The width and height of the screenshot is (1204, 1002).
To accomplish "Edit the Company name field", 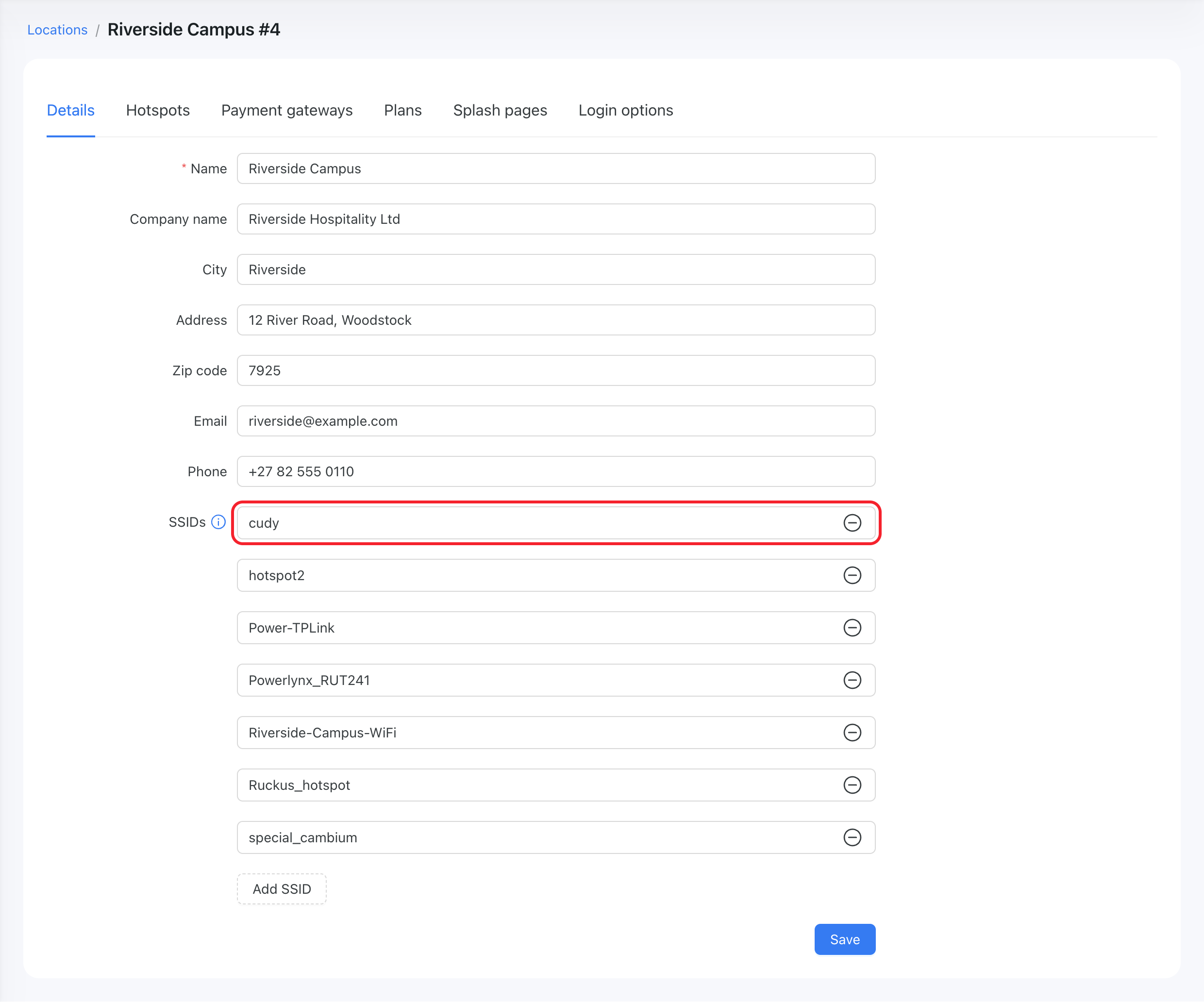I will (555, 219).
